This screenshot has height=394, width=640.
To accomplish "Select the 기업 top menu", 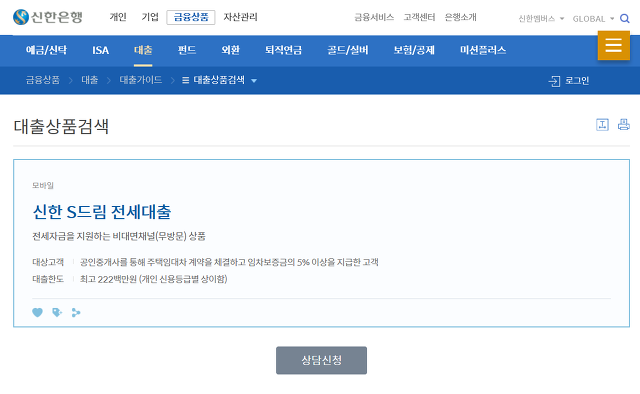I will coord(150,17).
